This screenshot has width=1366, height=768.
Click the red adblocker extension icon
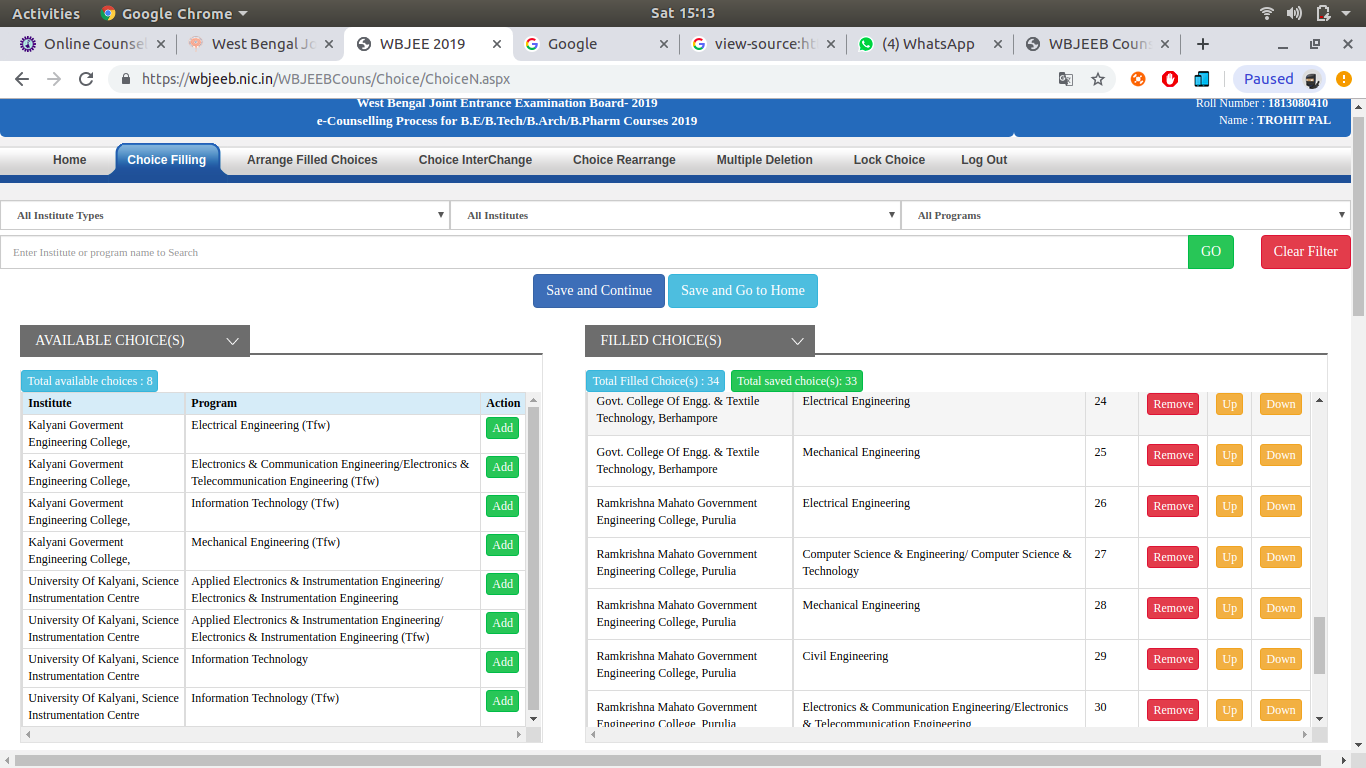1170,79
